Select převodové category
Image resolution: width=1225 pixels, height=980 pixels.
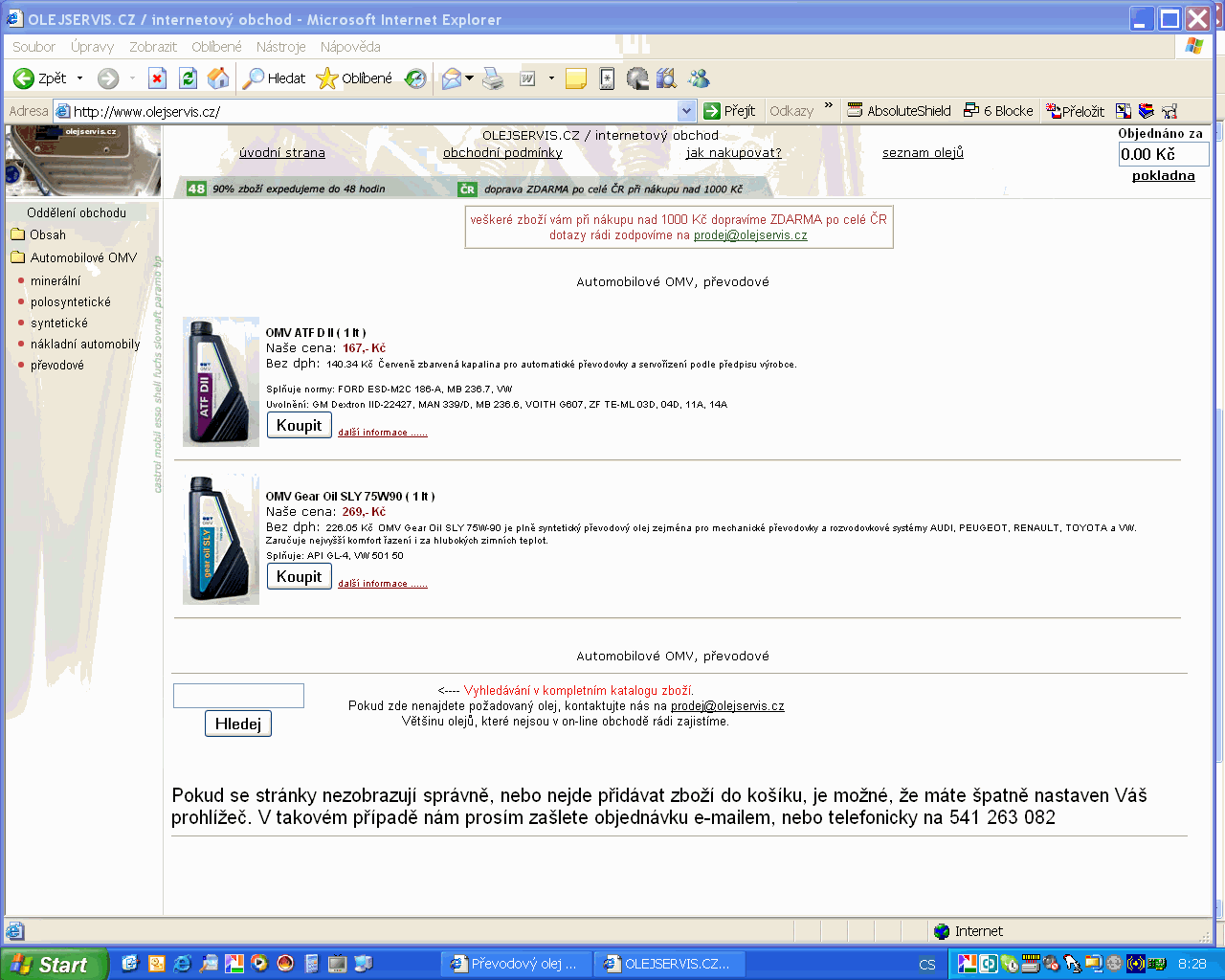[x=57, y=365]
